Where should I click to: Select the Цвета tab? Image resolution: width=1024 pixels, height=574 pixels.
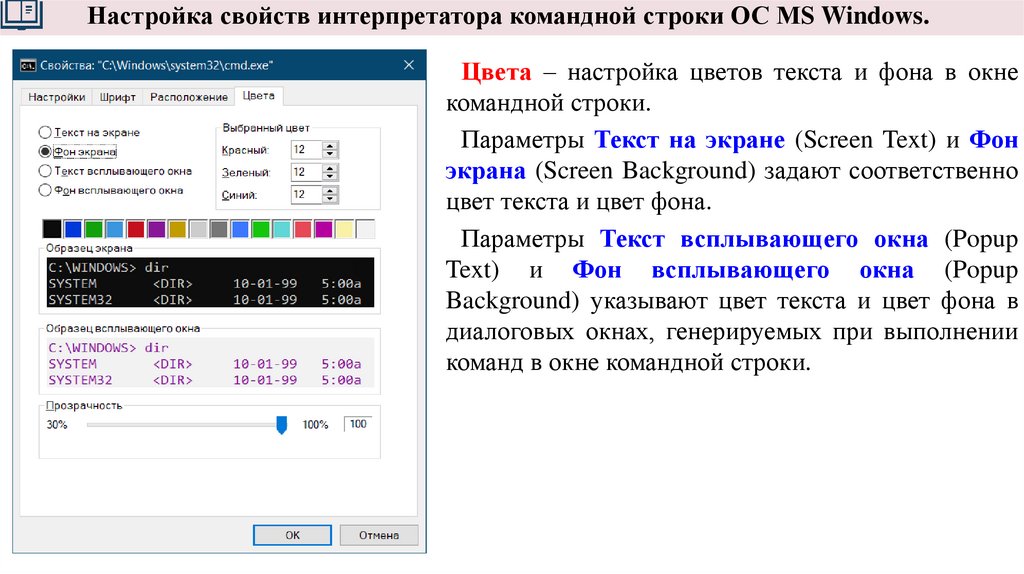259,96
